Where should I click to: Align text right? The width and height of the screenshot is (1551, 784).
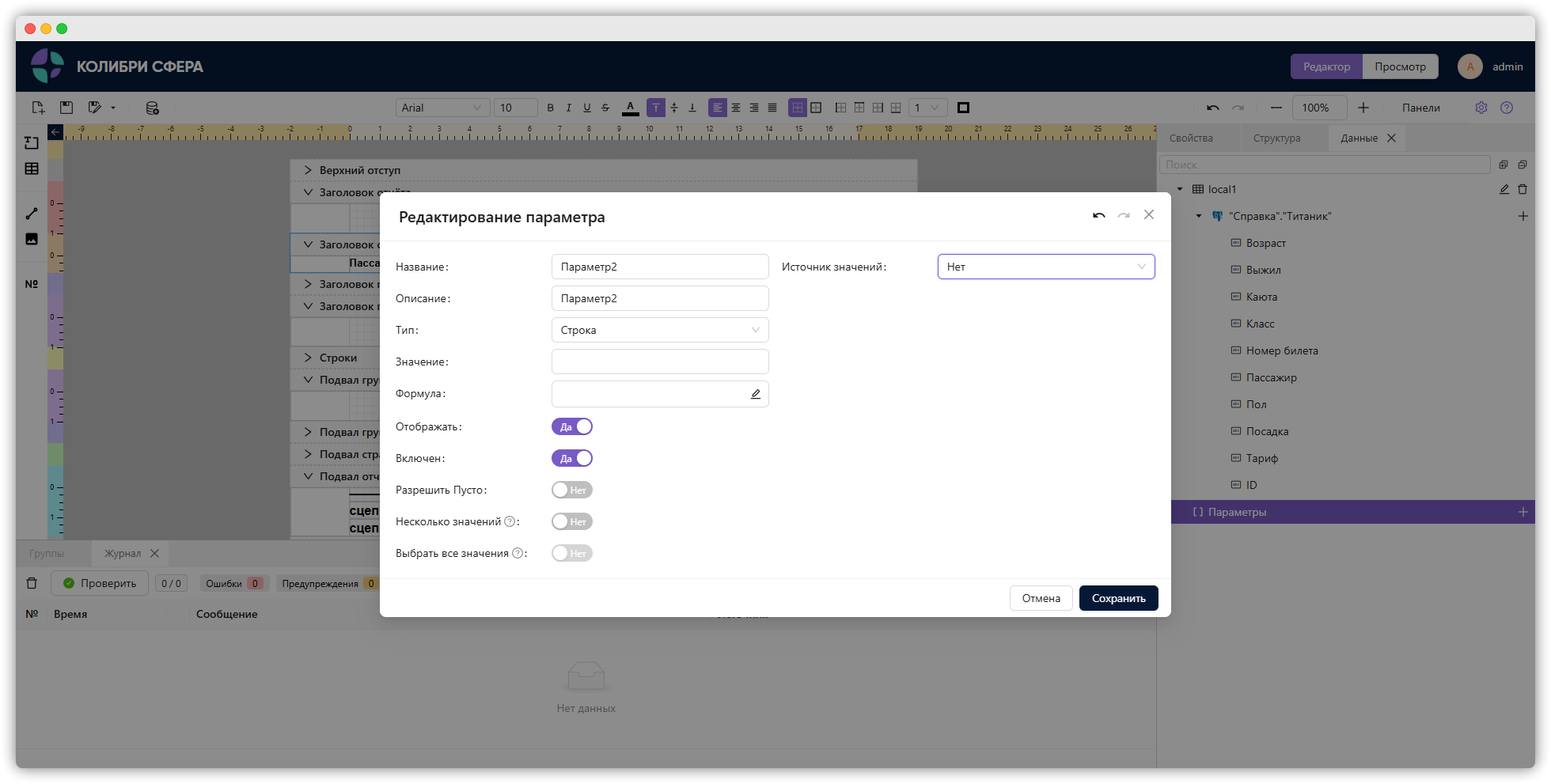[754, 108]
